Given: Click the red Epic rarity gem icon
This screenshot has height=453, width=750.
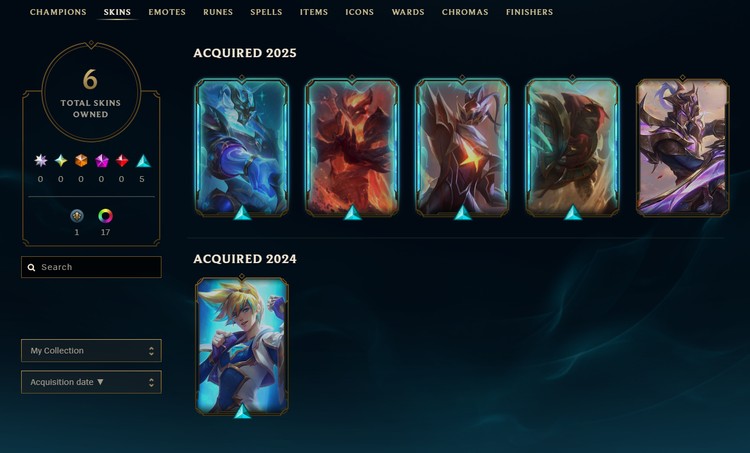Looking at the screenshot, I should tap(122, 161).
